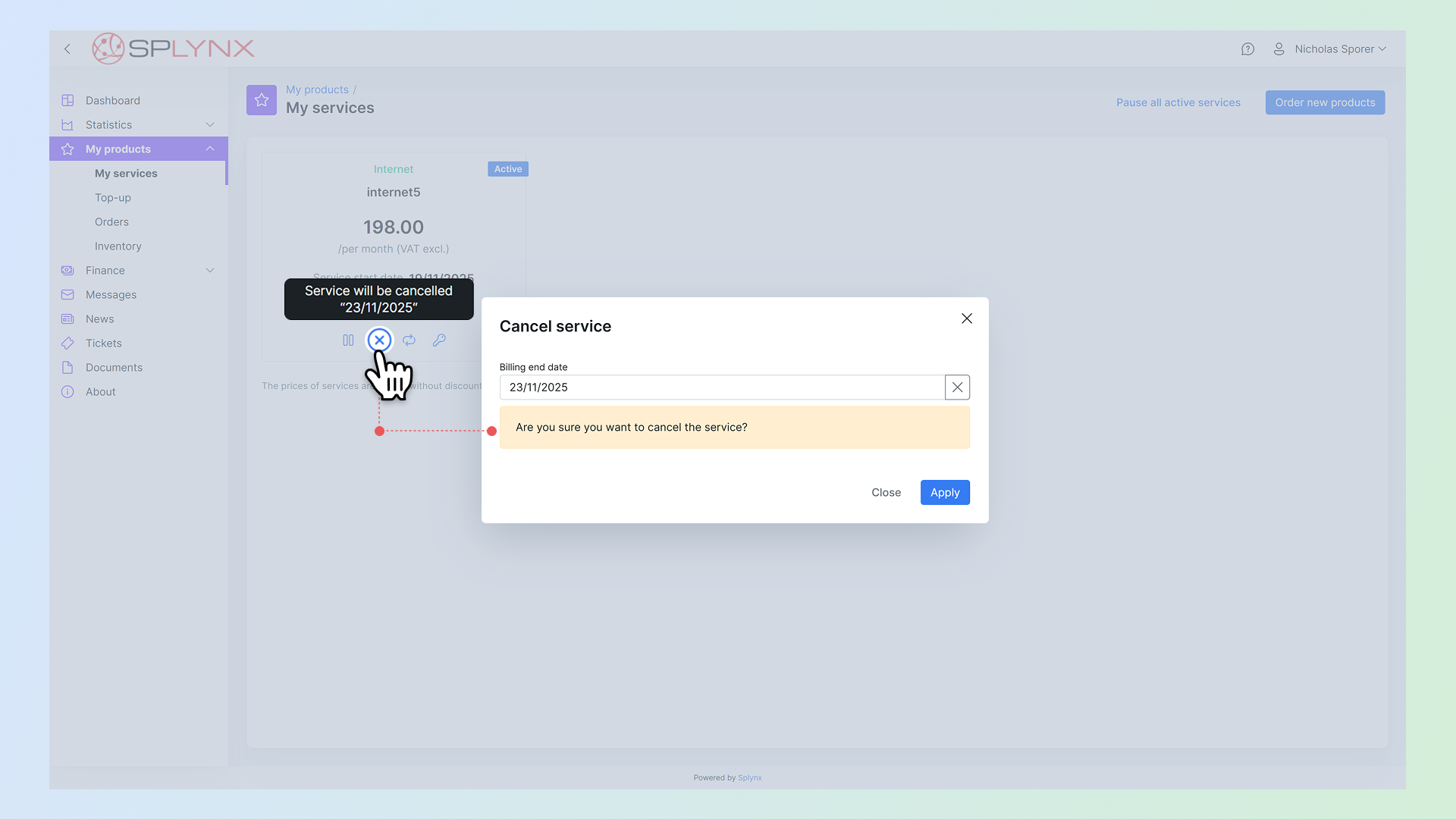Viewport: 1456px width, 819px height.
Task: Open the Top-up menu item
Action: coord(113,198)
